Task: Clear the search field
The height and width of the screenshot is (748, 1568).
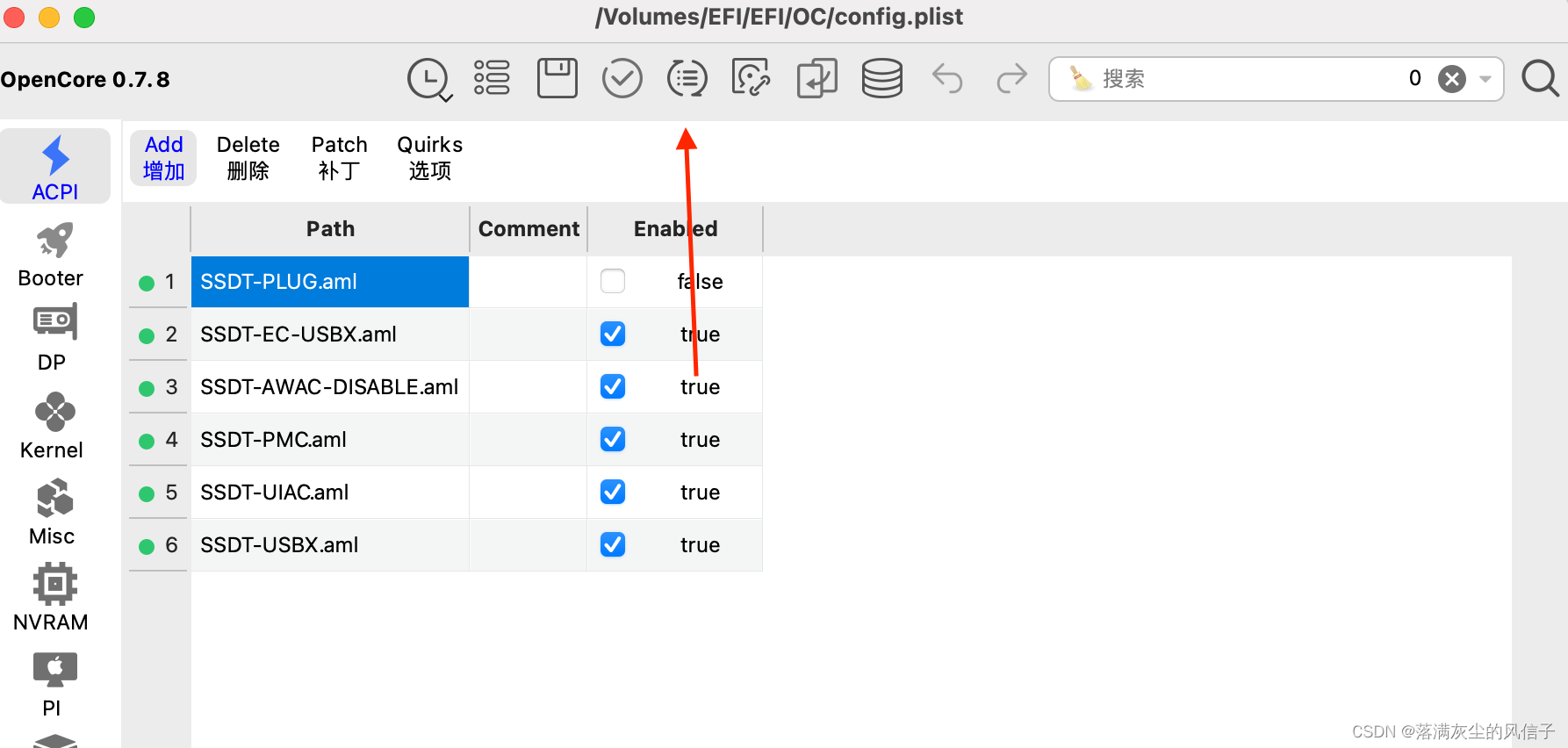Action: 1452,79
